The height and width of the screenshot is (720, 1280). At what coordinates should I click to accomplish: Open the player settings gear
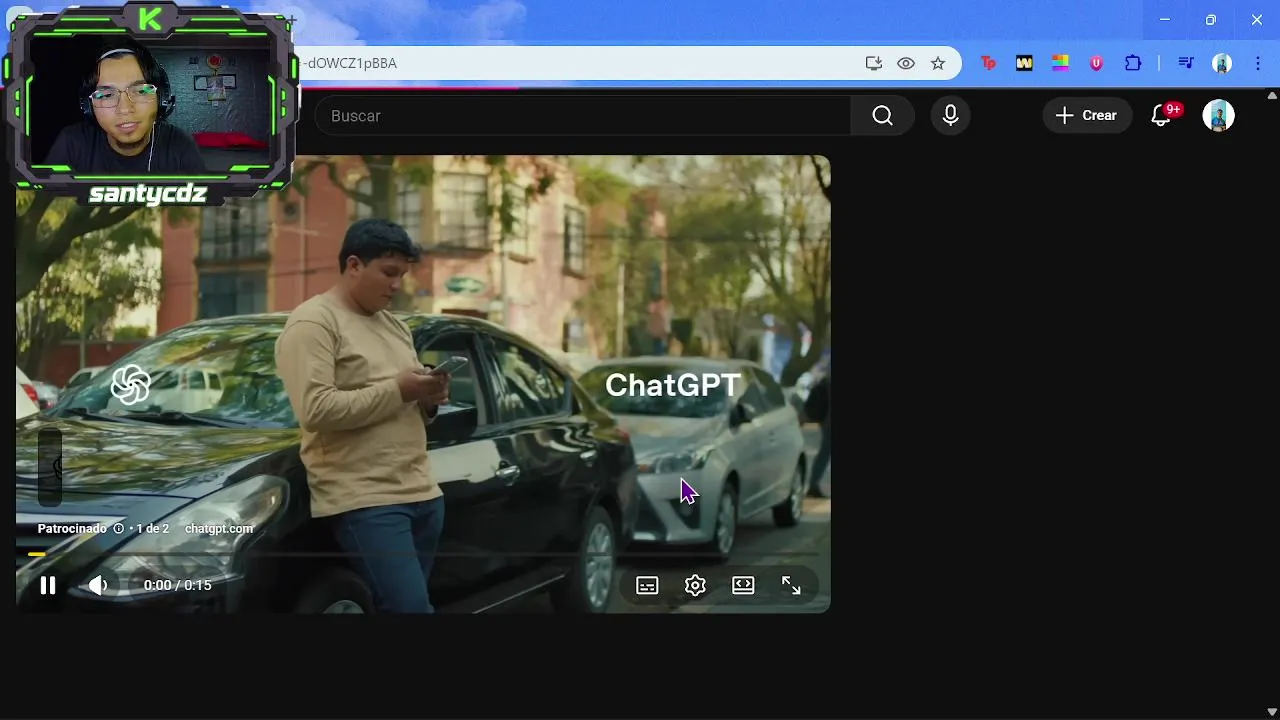point(695,586)
